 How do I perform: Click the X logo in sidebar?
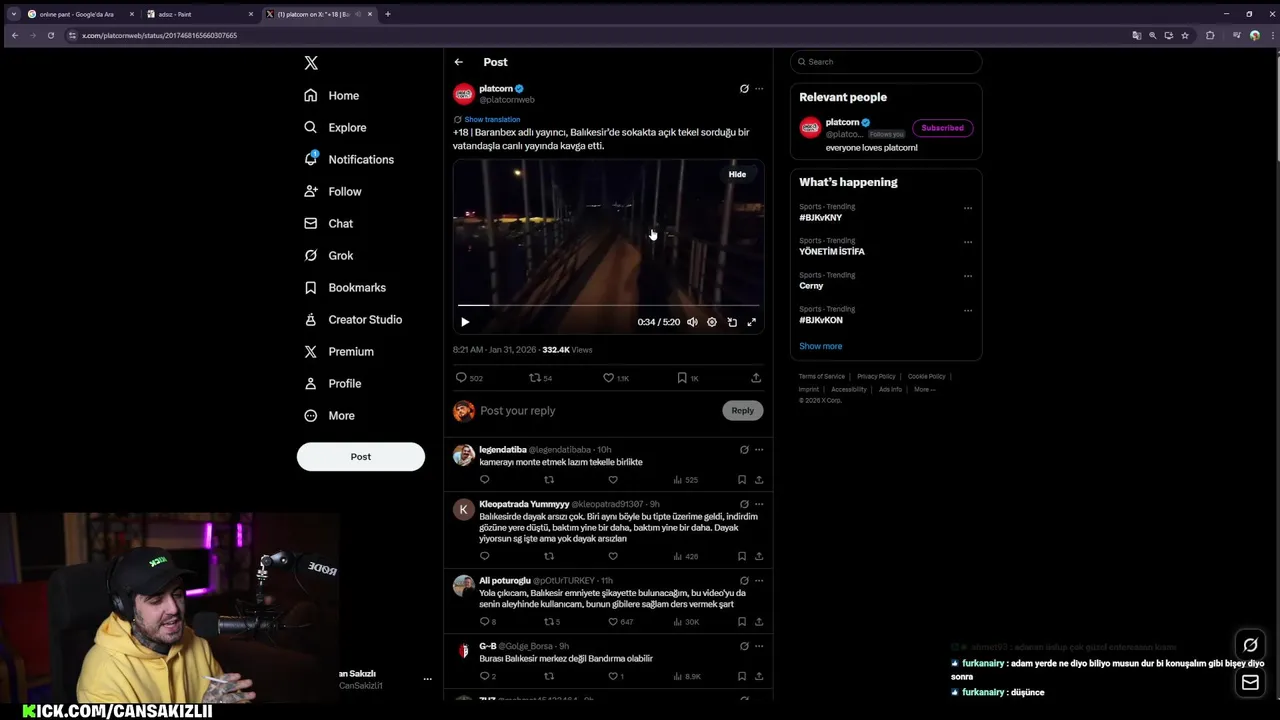point(311,63)
